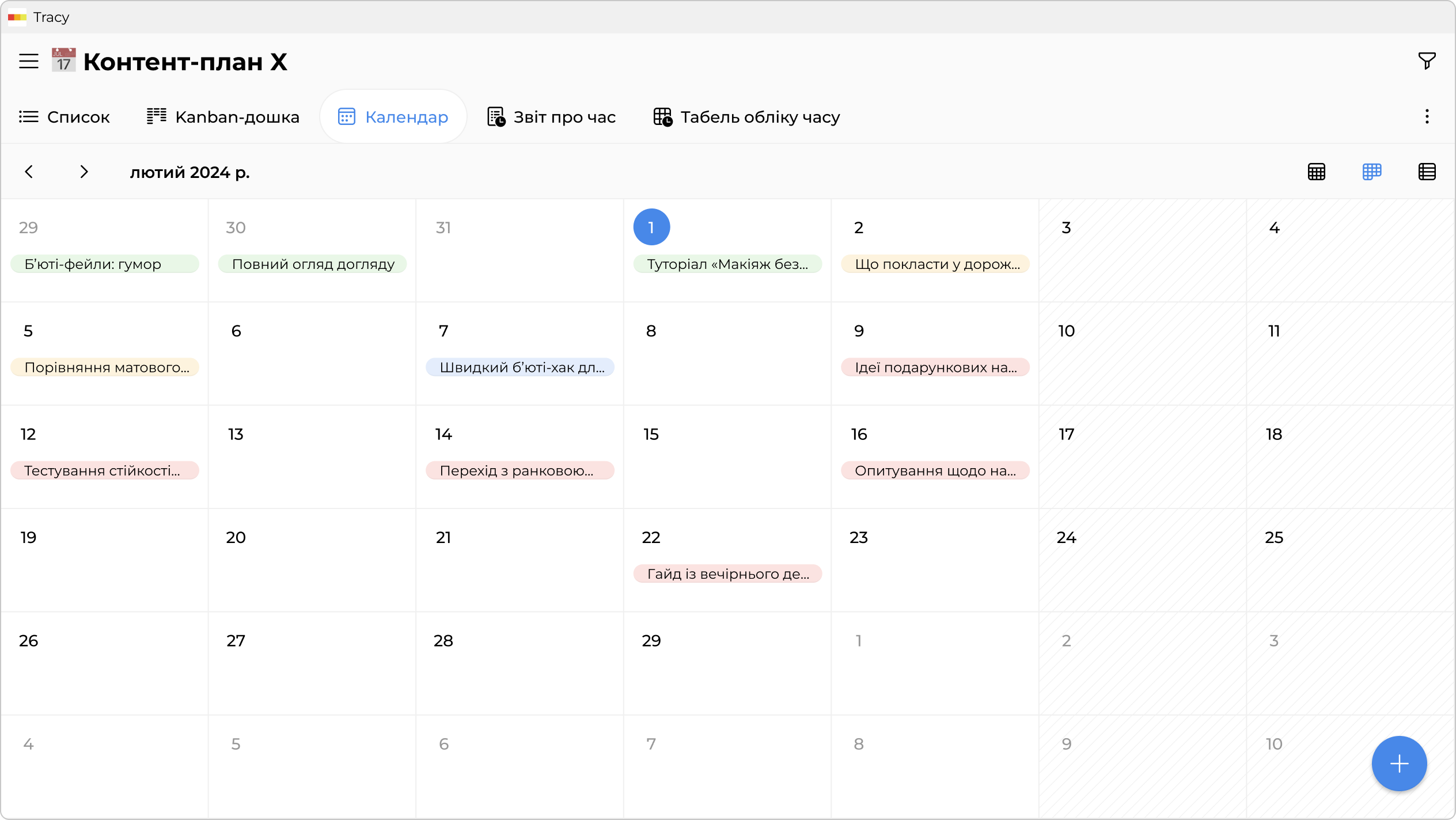
Task: Open the list layout view icon
Action: [x=1427, y=172]
